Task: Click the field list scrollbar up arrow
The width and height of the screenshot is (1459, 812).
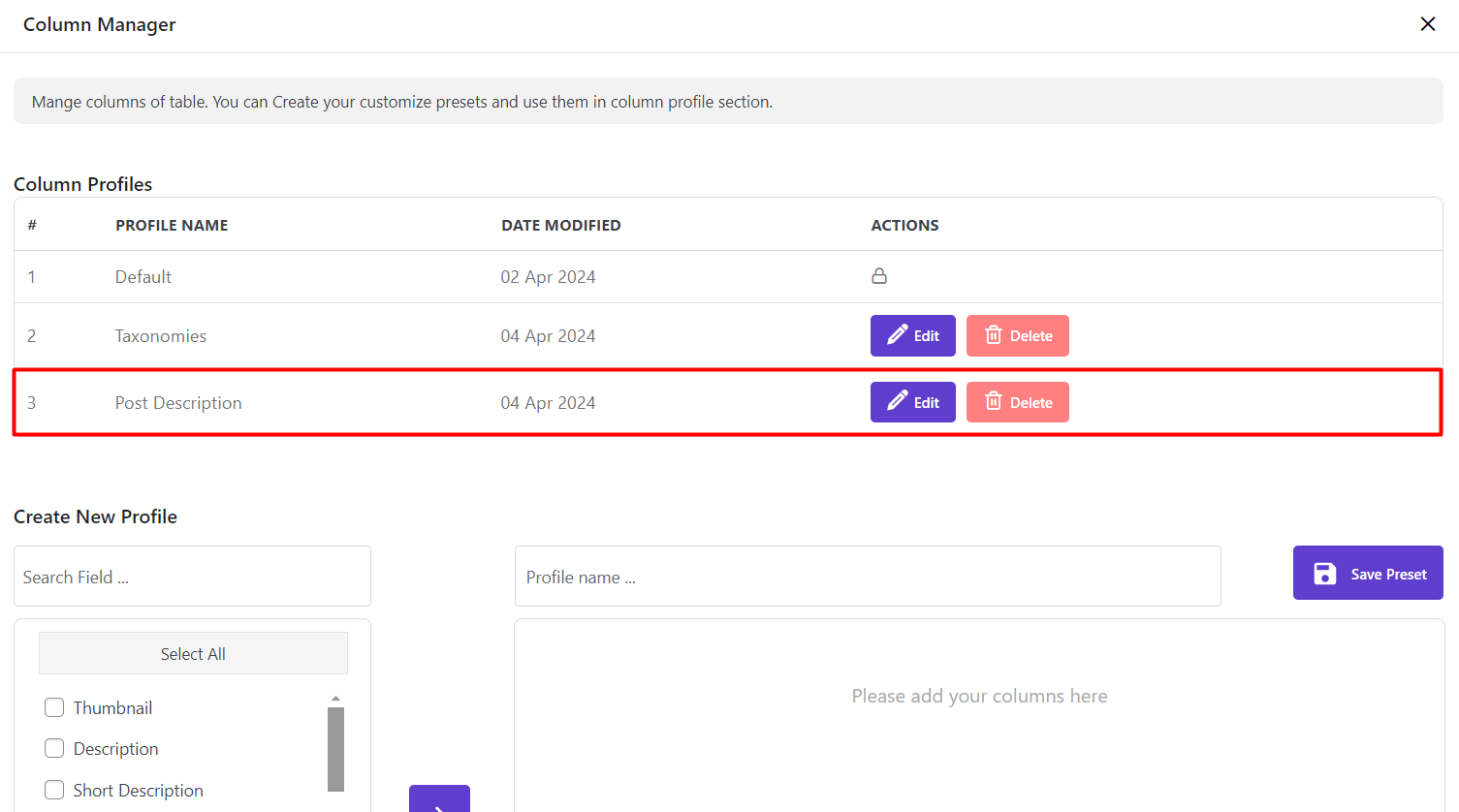Action: [335, 699]
